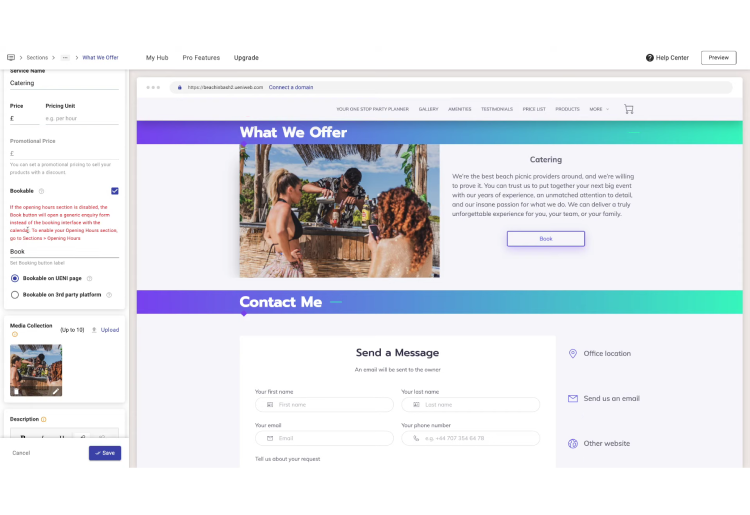
Task: Select Bookable on UENI page option
Action: [15, 278]
